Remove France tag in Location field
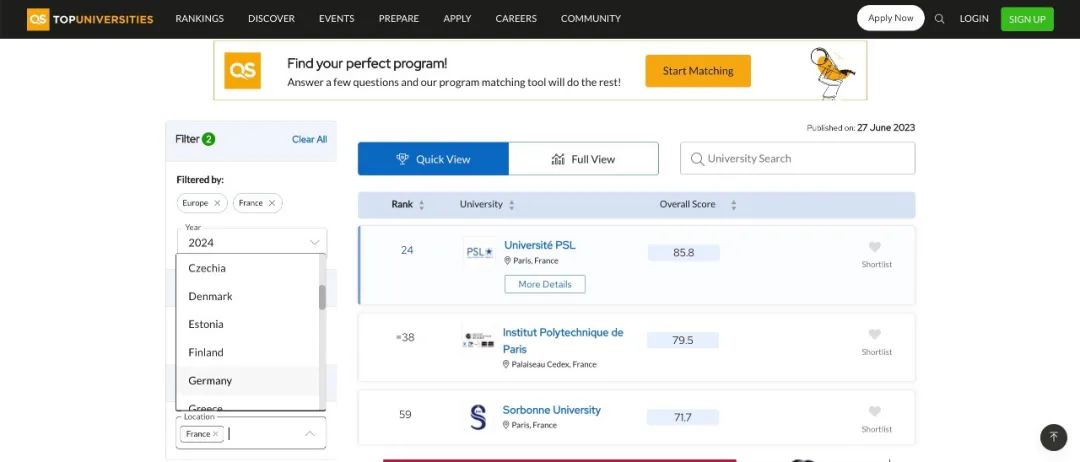 pos(216,434)
